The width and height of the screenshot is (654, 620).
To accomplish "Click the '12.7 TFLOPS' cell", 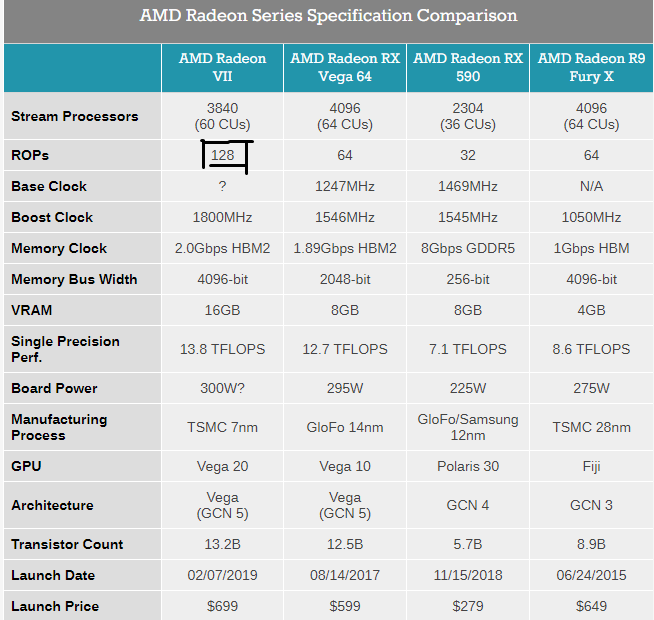I will (x=345, y=349).
